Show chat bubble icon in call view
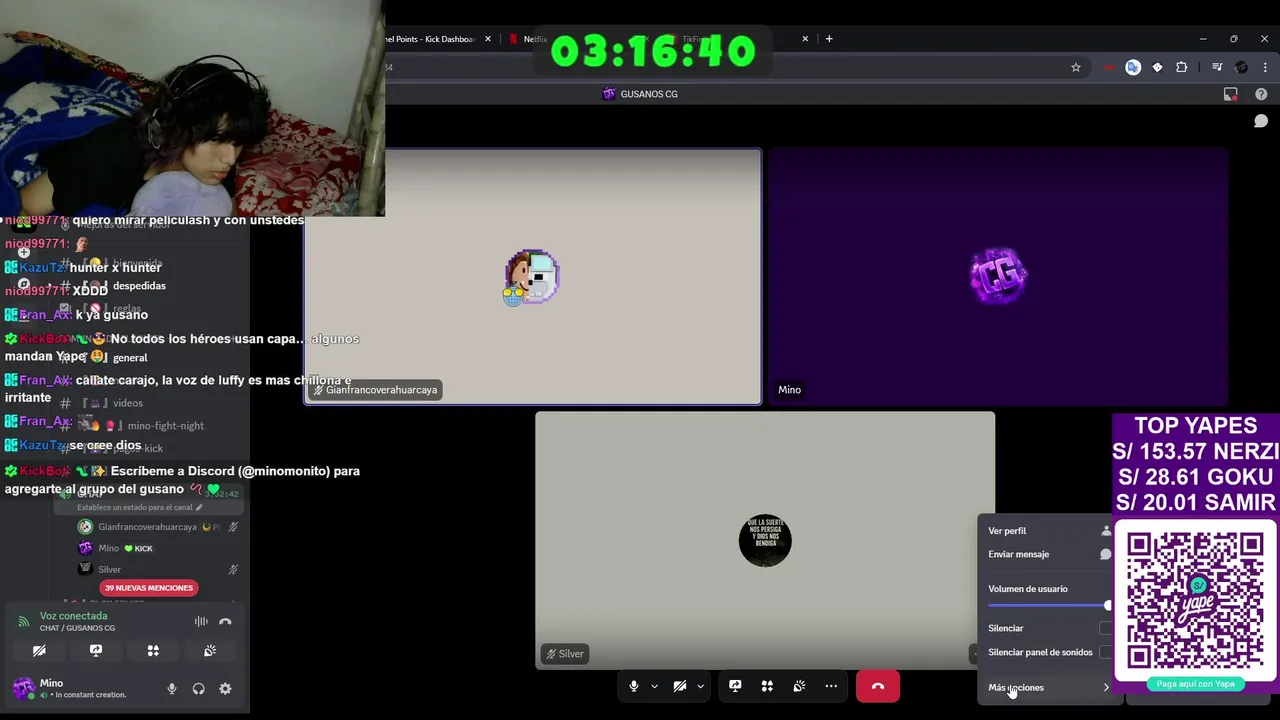 coord(1261,121)
